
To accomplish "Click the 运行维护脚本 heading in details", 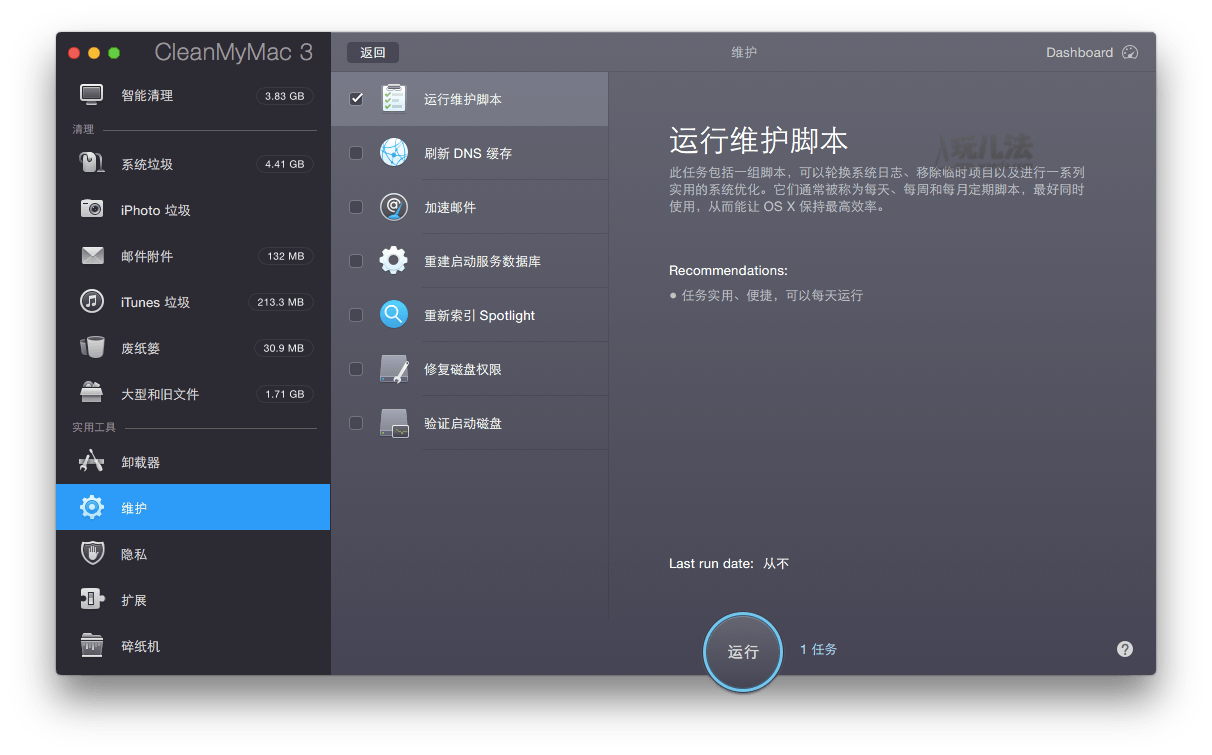I will click(758, 139).
